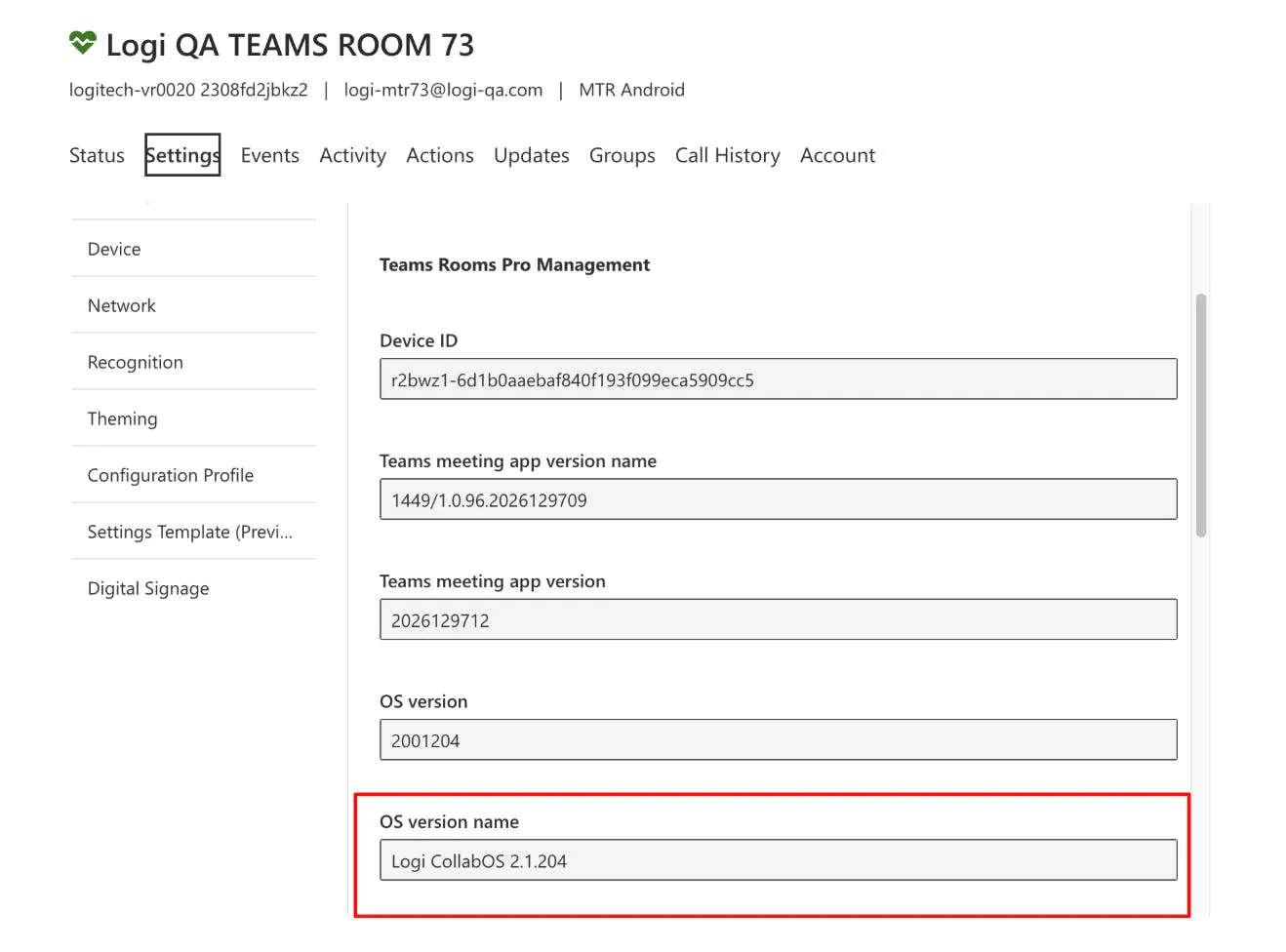
Task: Open the Network settings section
Action: pos(194,305)
